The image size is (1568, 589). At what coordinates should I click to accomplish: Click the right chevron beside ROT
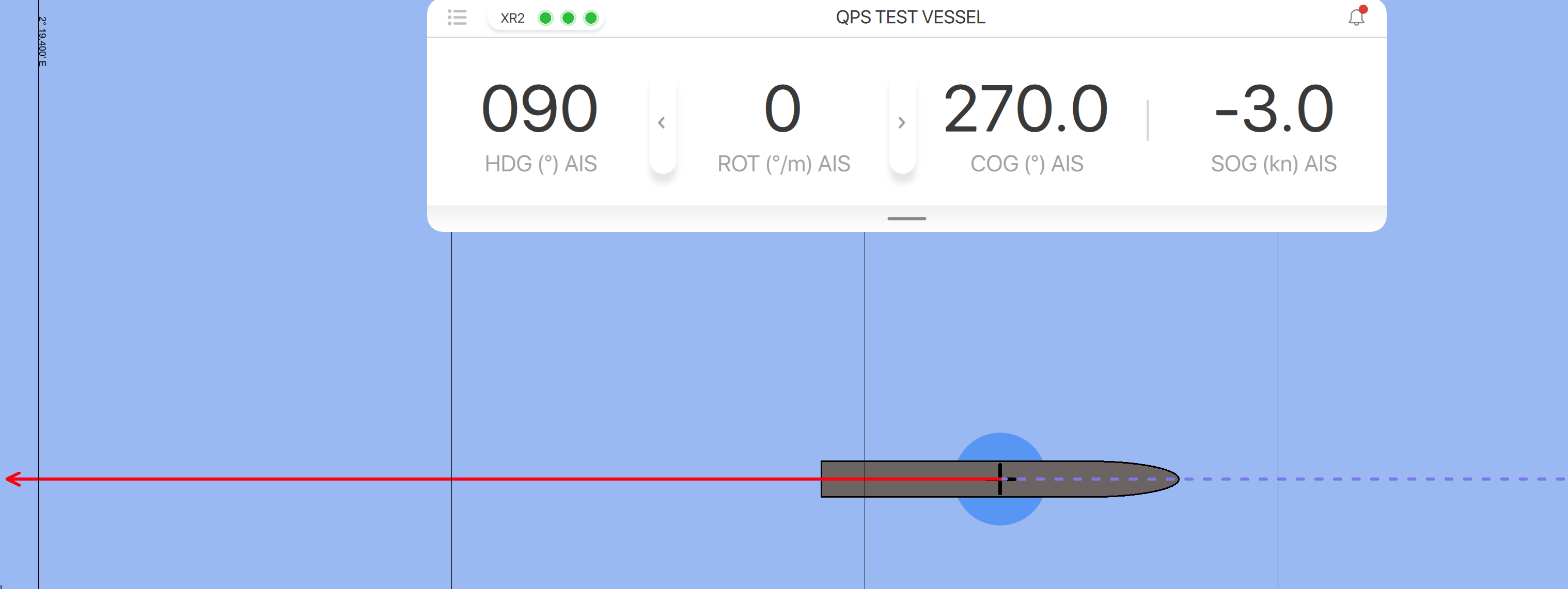click(901, 122)
